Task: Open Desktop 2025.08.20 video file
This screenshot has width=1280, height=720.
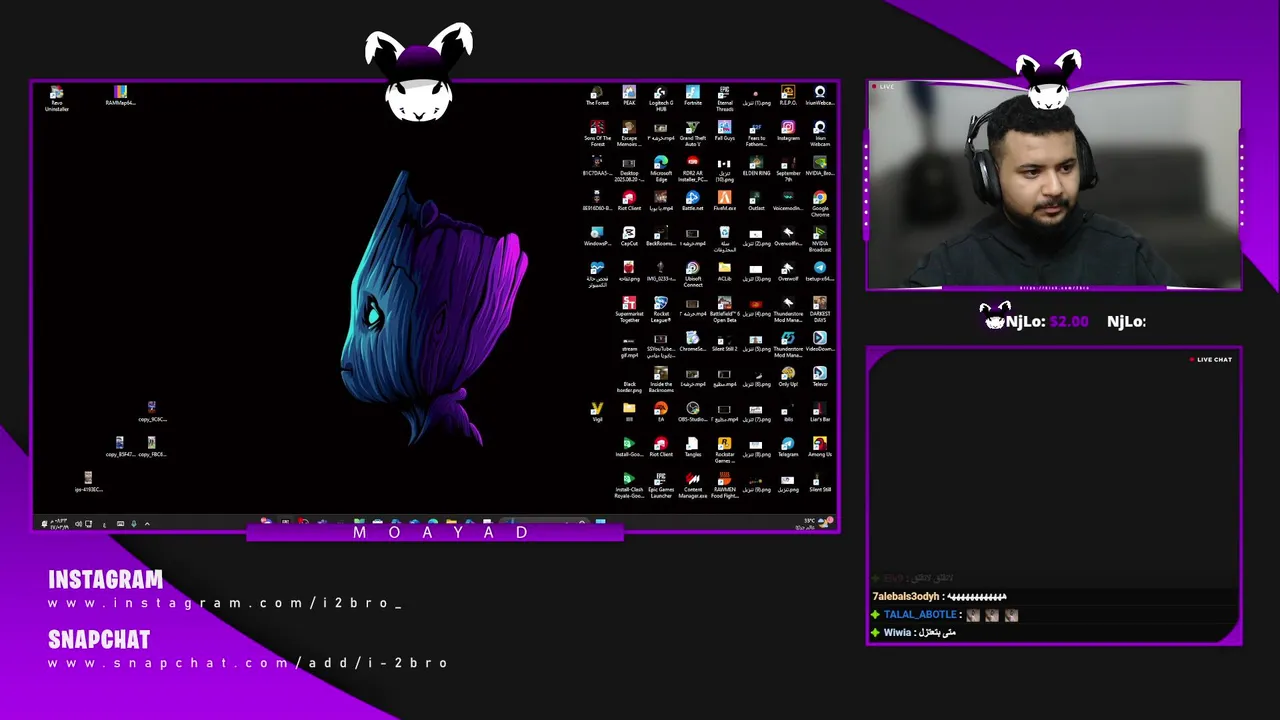Action: [x=629, y=169]
